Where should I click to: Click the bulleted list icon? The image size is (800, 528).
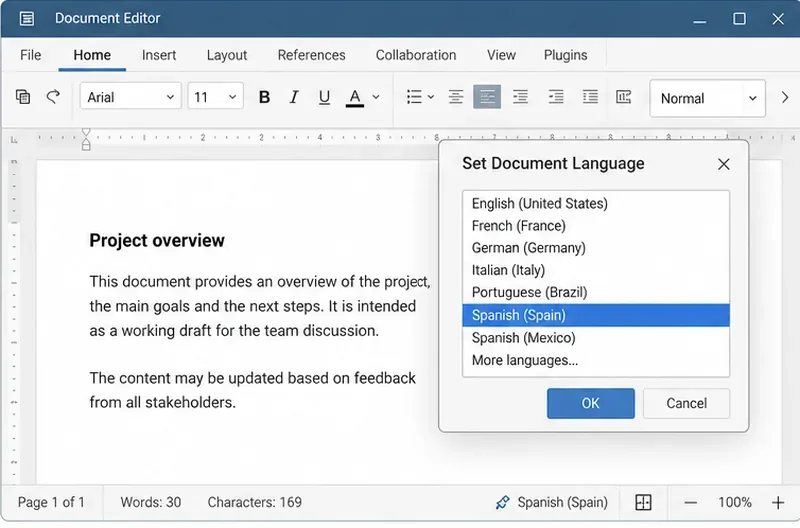414,97
